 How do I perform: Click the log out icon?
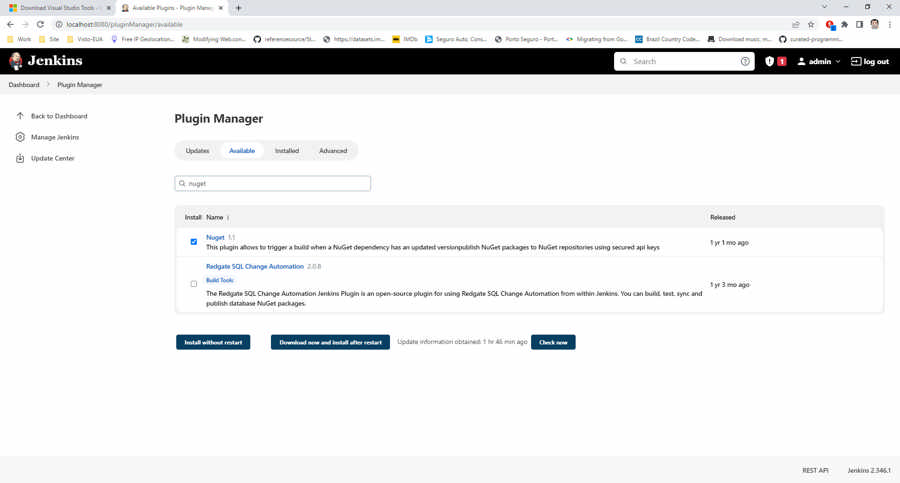[856, 62]
